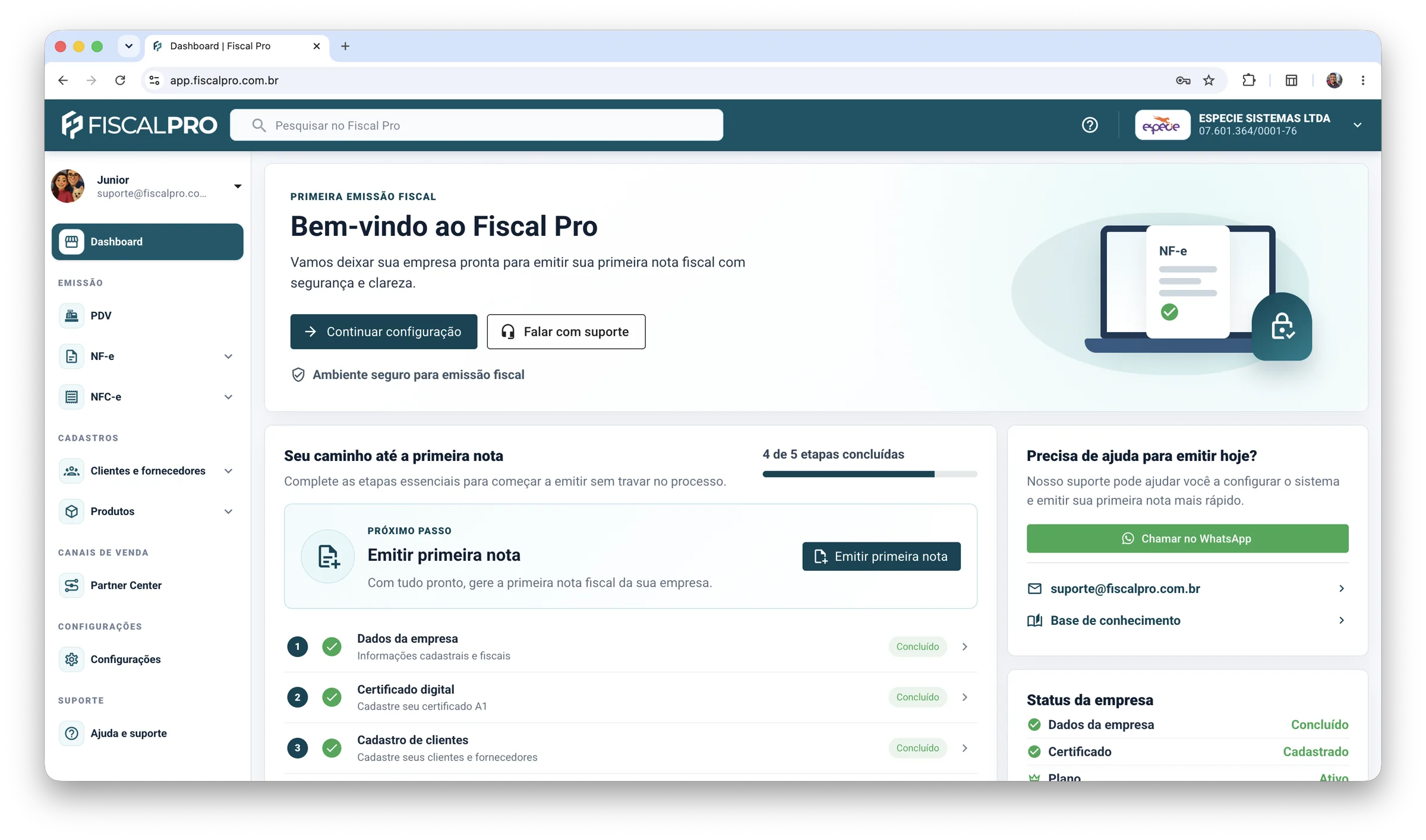Close the Dashboard | Fiscal Pro tab
Image resolution: width=1426 pixels, height=840 pixels.
click(316, 46)
